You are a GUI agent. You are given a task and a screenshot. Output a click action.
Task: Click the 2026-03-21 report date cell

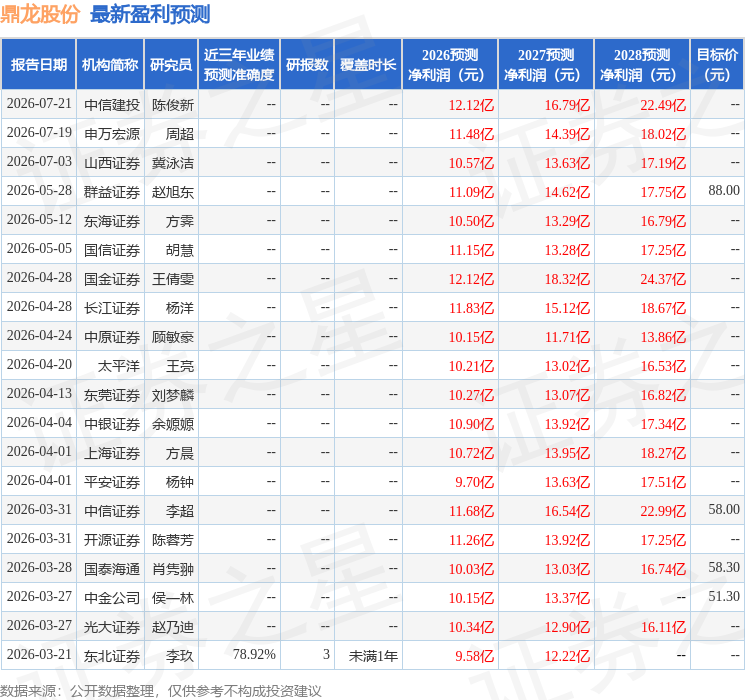39,654
